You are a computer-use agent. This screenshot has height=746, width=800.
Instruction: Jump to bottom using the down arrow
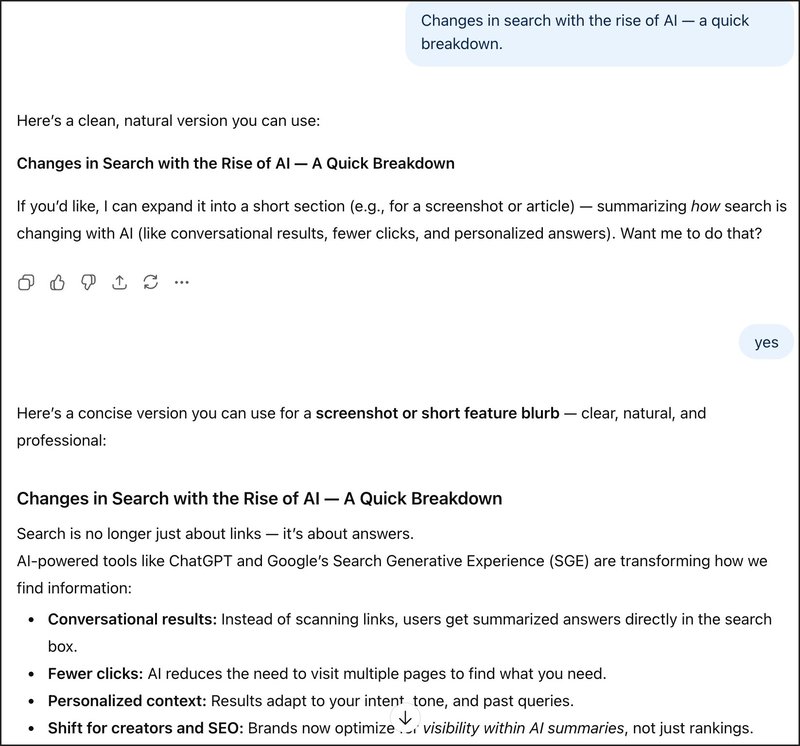(405, 718)
